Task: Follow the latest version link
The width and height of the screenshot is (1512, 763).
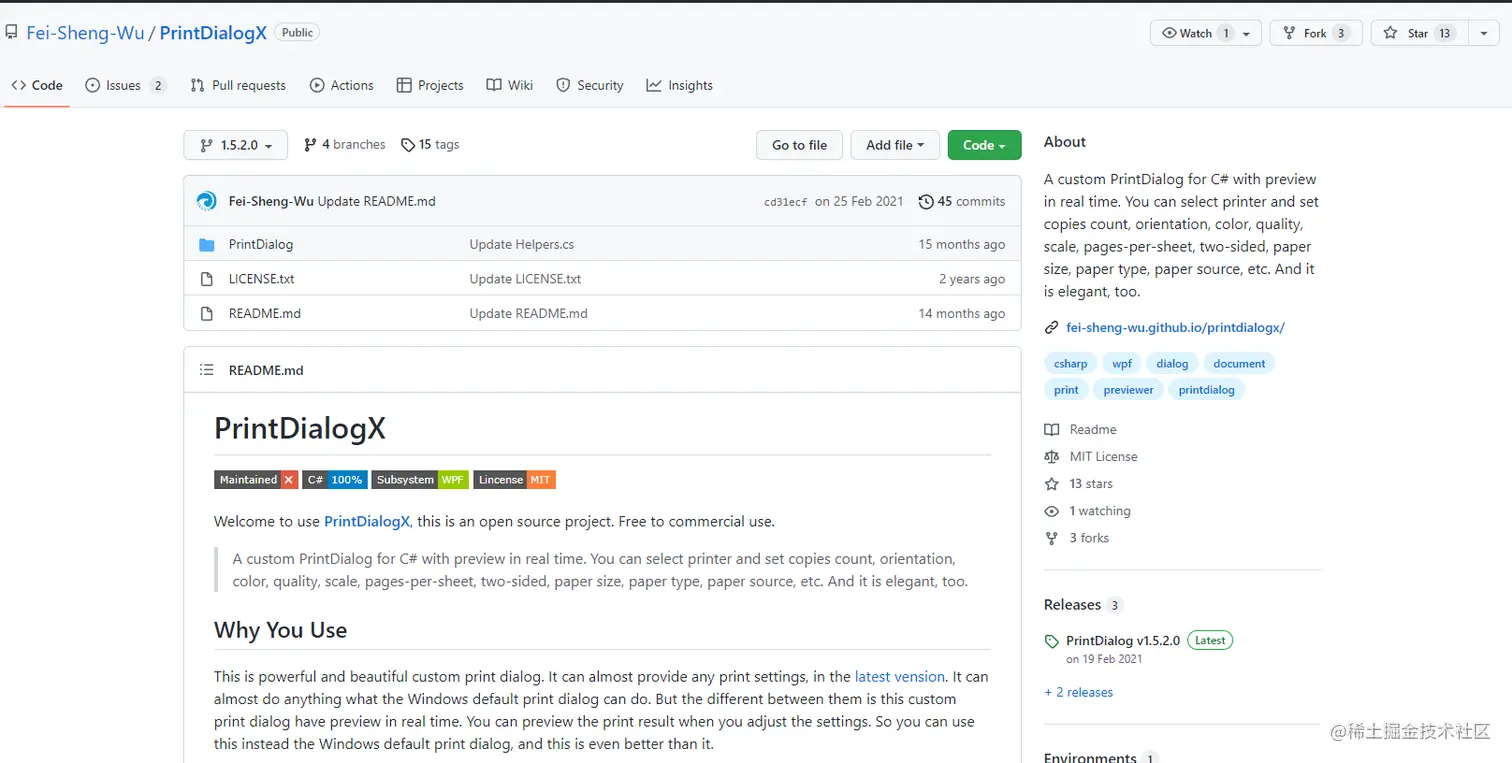Action: pos(900,677)
